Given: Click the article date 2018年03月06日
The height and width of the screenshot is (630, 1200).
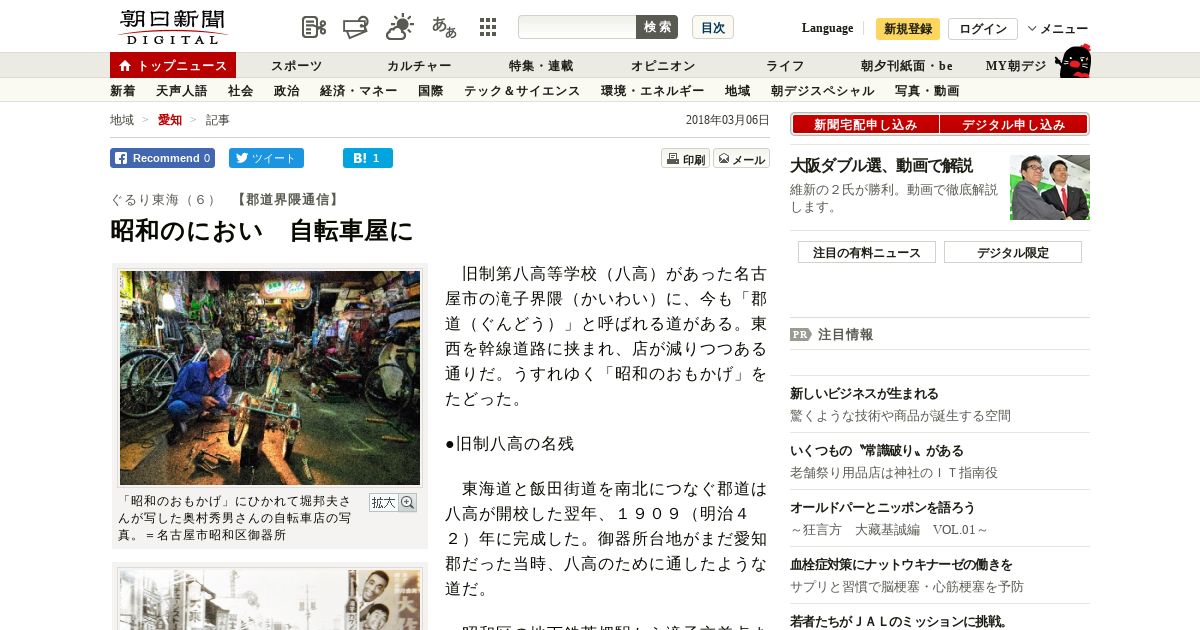Looking at the screenshot, I should (x=728, y=120).
